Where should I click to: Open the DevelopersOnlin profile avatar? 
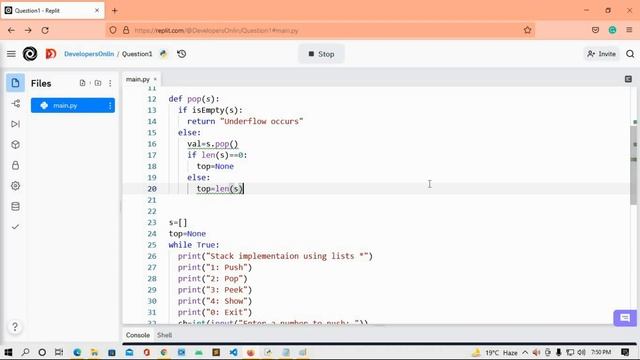51,54
